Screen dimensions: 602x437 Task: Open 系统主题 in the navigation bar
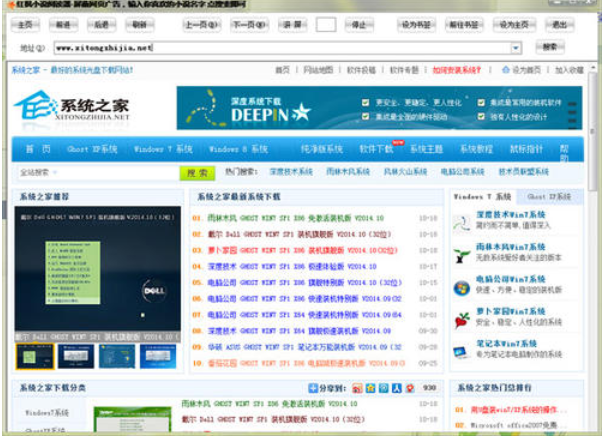point(427,149)
